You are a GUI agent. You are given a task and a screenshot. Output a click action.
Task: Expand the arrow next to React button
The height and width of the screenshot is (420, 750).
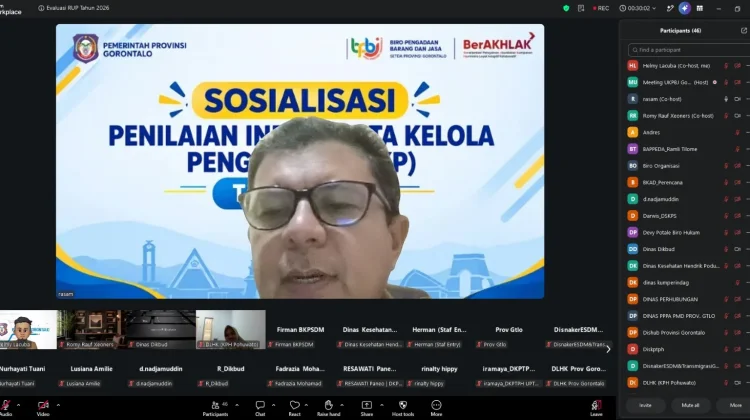coord(306,405)
